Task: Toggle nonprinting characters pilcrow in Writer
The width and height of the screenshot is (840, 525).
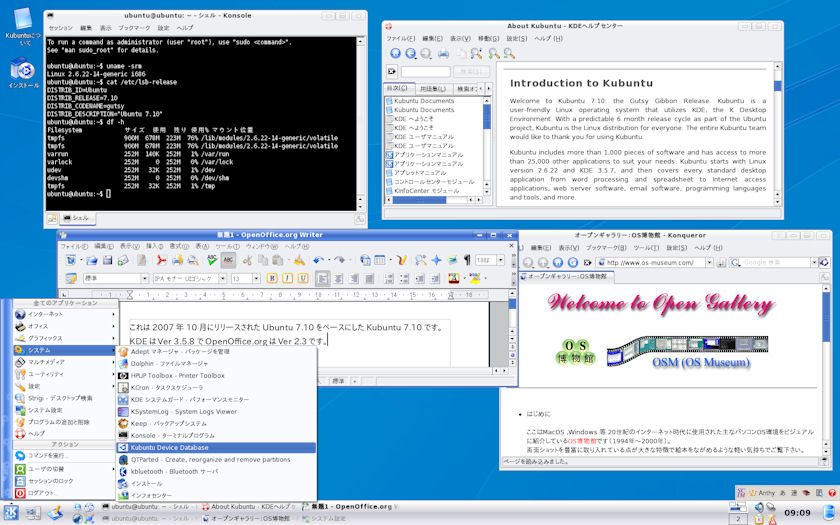Action: click(467, 260)
